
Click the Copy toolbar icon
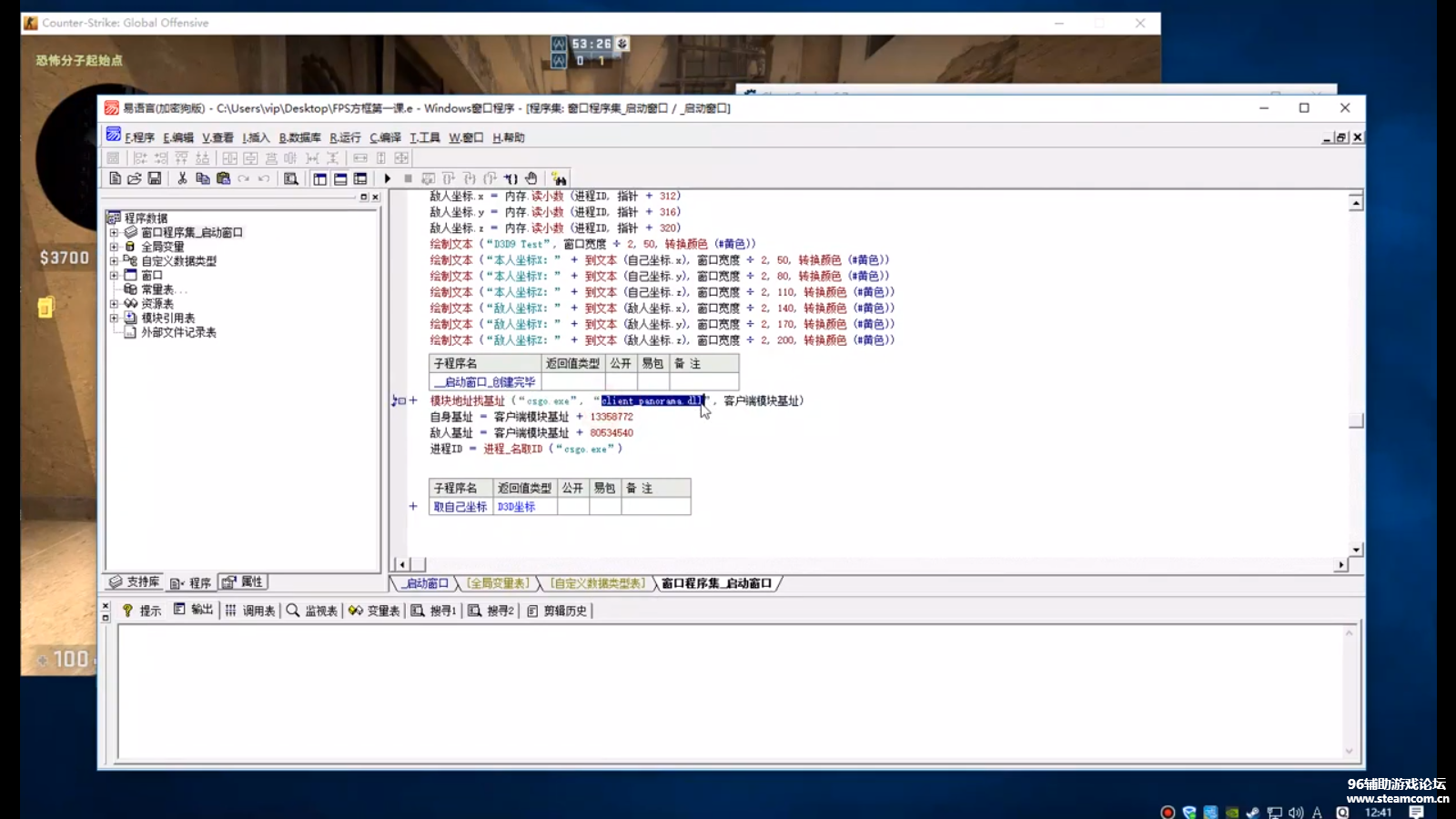pyautogui.click(x=203, y=178)
